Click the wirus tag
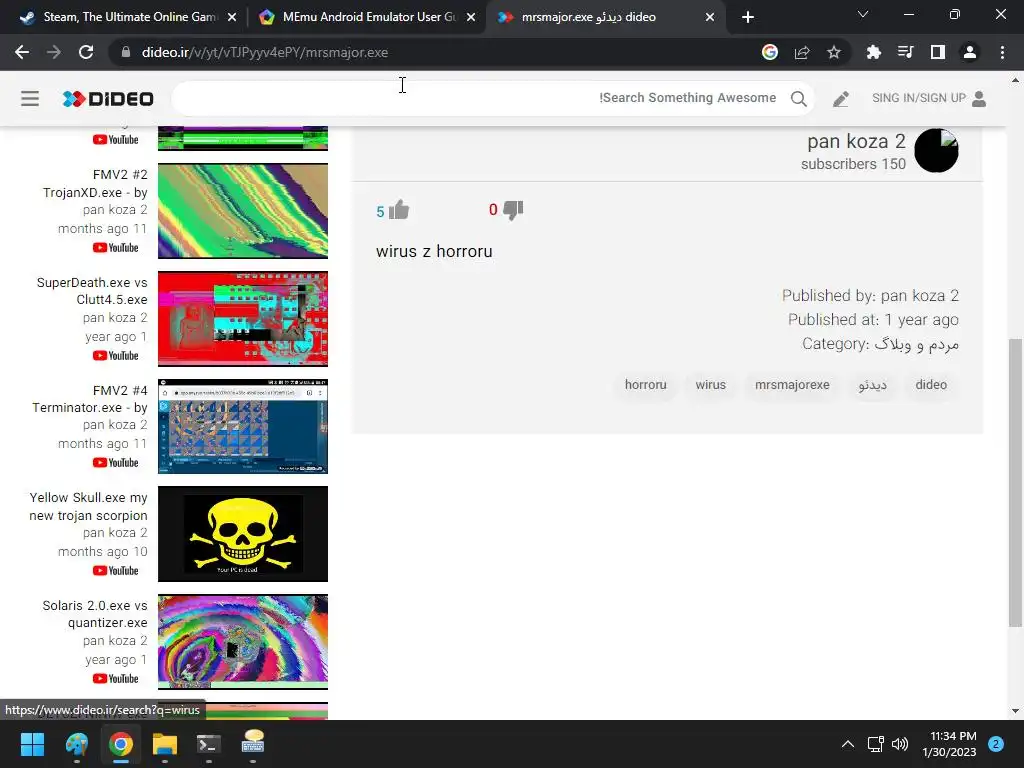Image resolution: width=1024 pixels, height=768 pixels. (711, 385)
